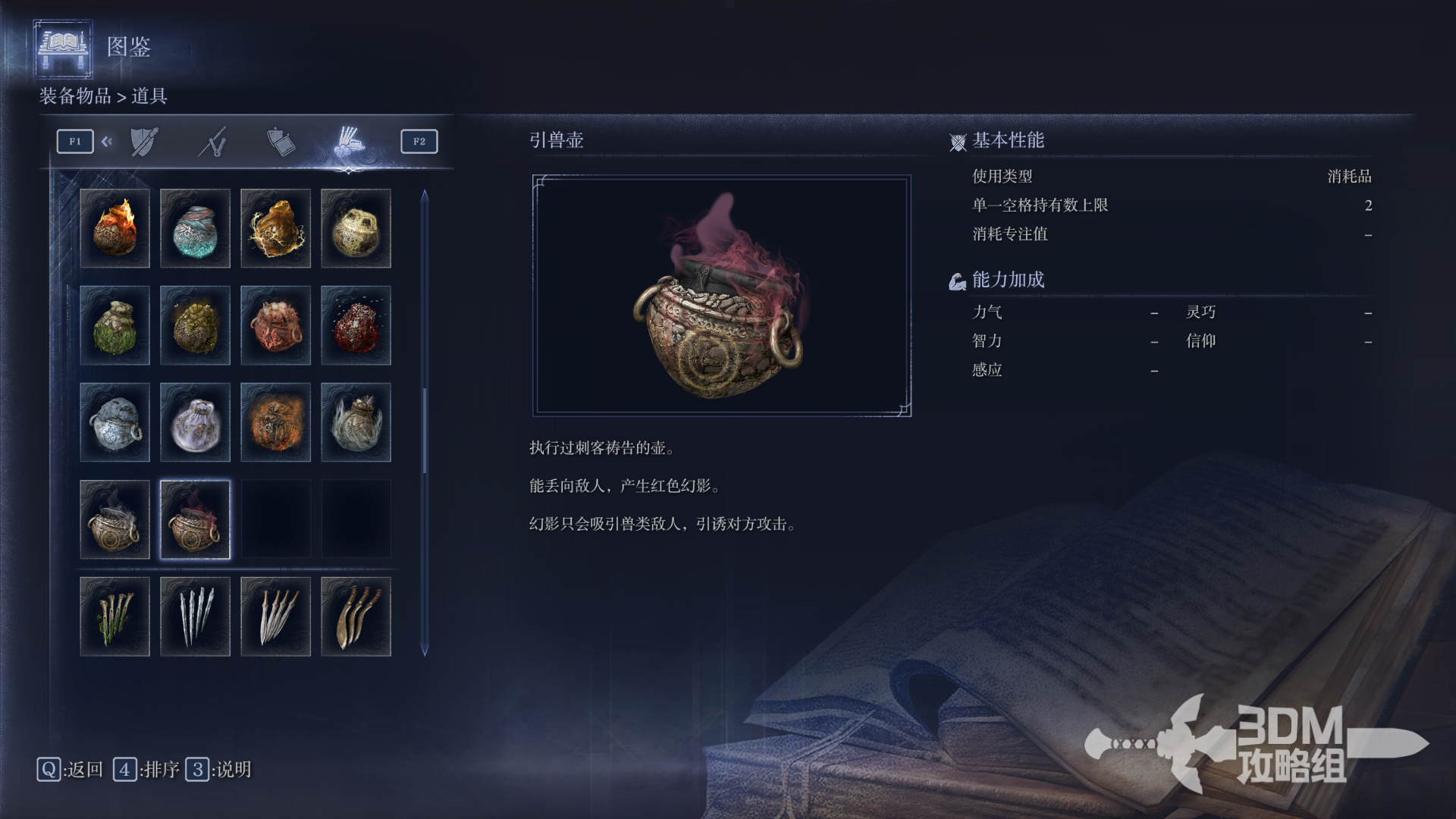The height and width of the screenshot is (819, 1456).
Task: Click the F1 previous category button
Action: click(75, 141)
